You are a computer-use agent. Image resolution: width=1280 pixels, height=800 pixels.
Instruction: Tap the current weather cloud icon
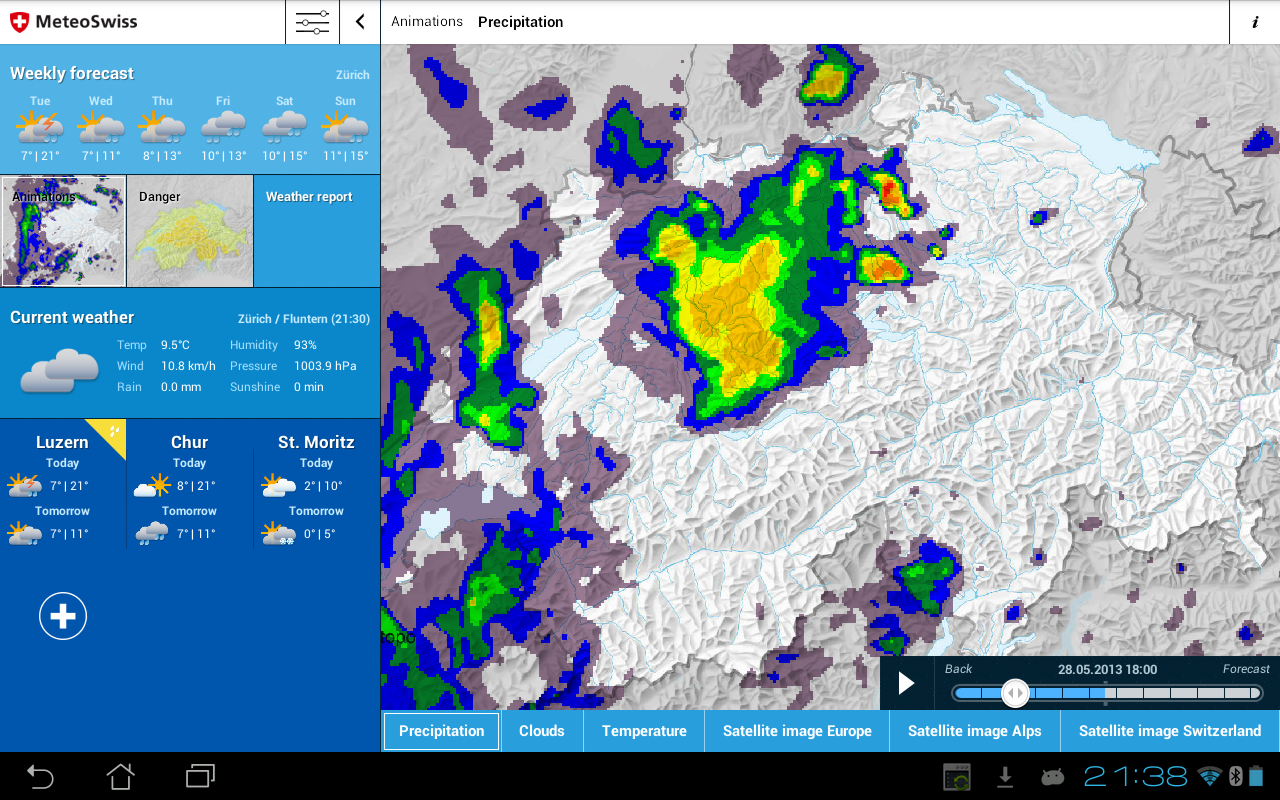point(59,370)
